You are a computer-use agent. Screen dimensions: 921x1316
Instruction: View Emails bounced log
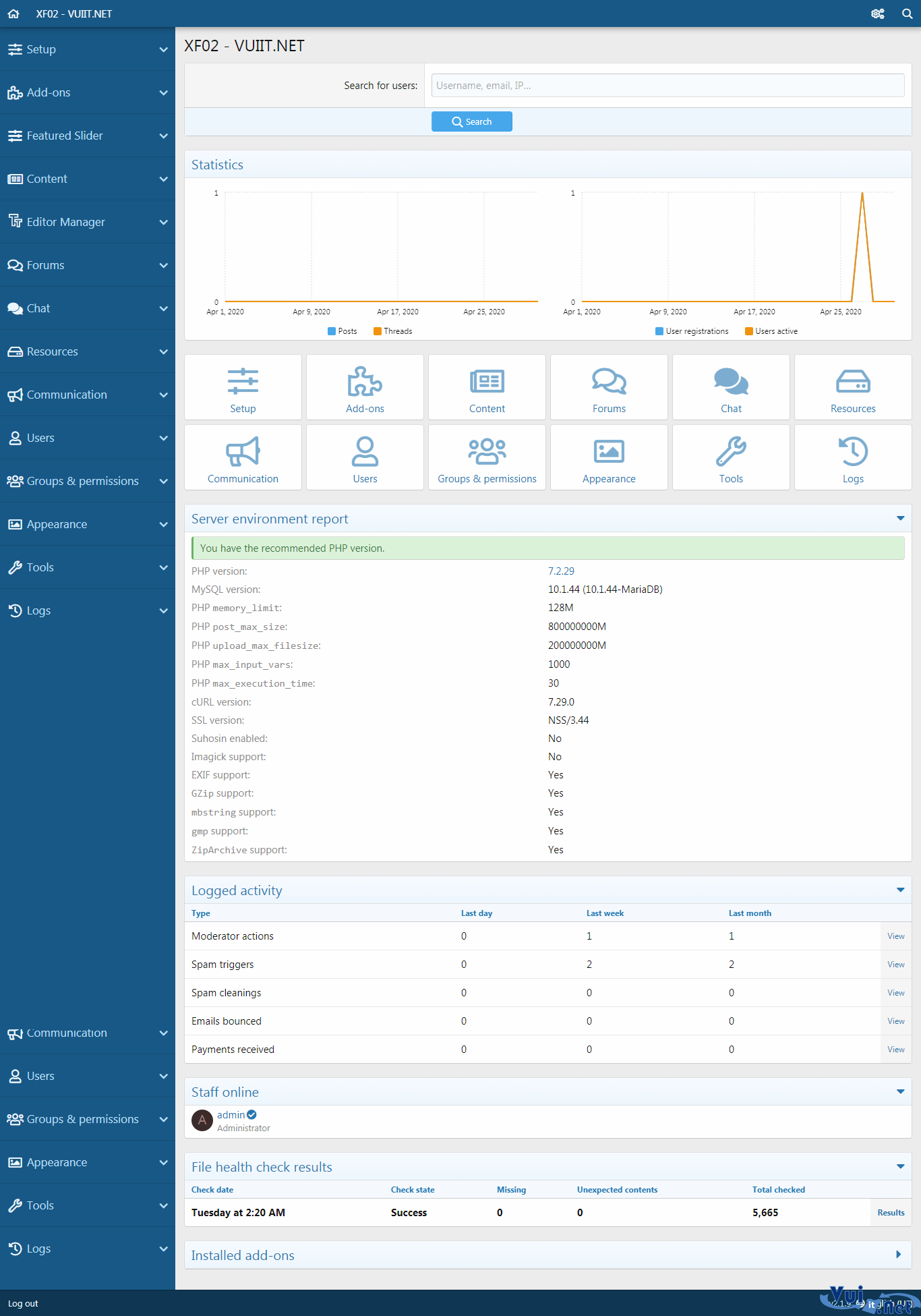point(895,1021)
